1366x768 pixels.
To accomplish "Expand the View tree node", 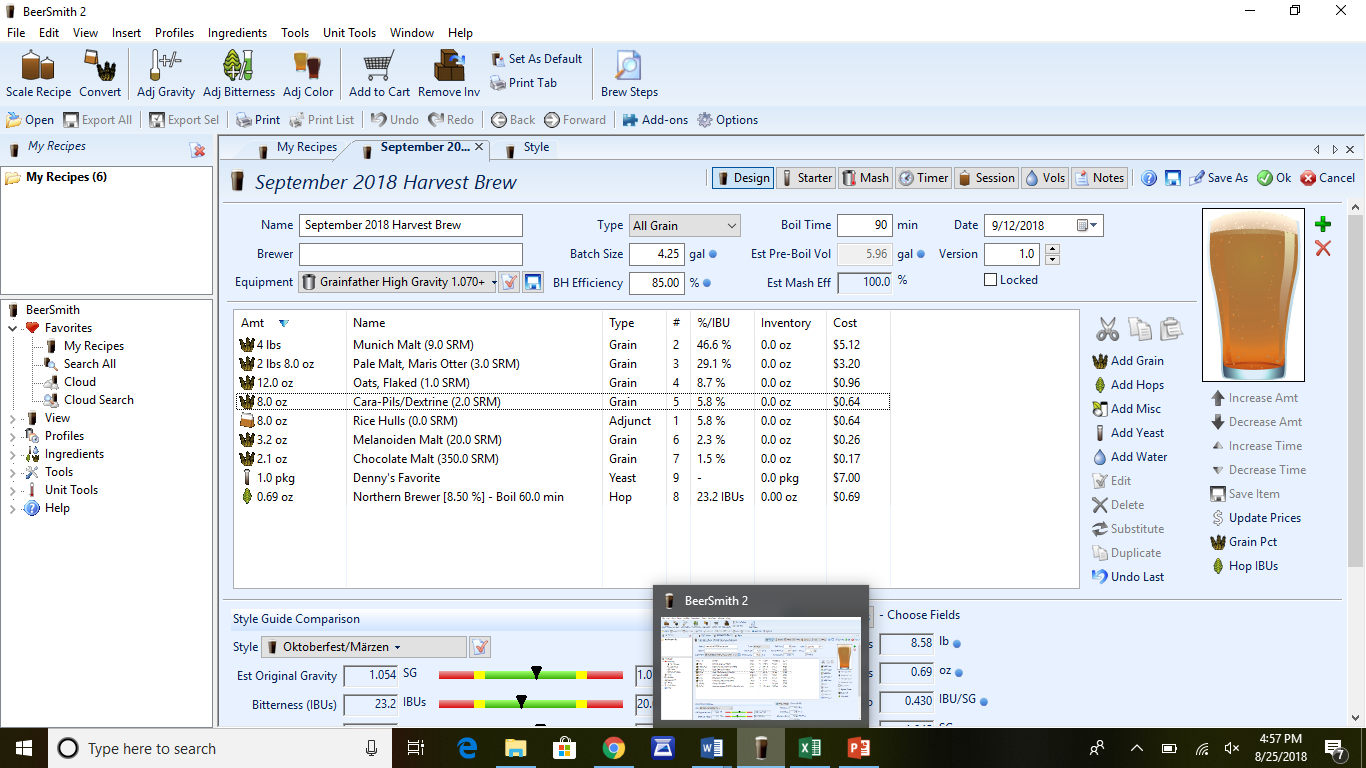I will (x=13, y=418).
